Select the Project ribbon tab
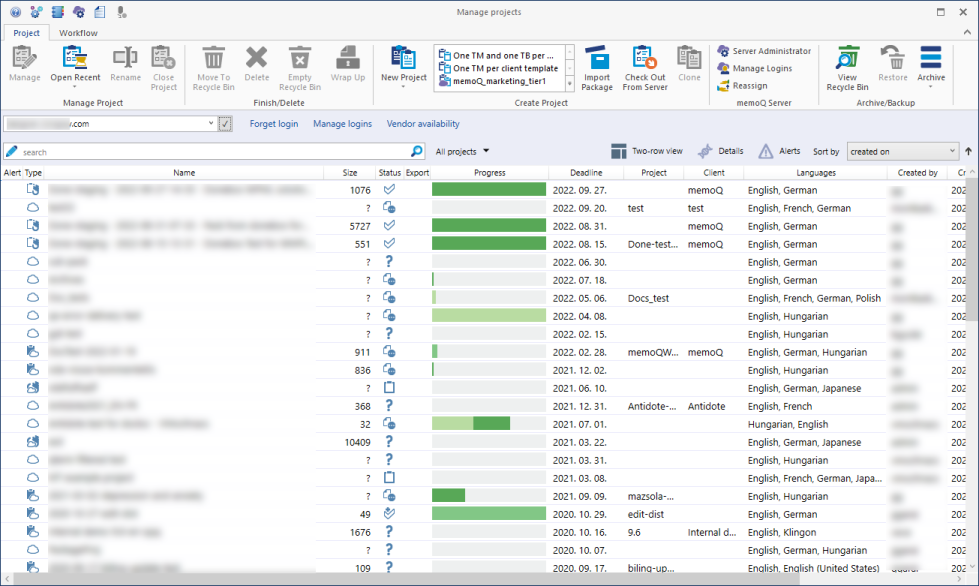Image resolution: width=979 pixels, height=586 pixels. pyautogui.click(x=25, y=32)
